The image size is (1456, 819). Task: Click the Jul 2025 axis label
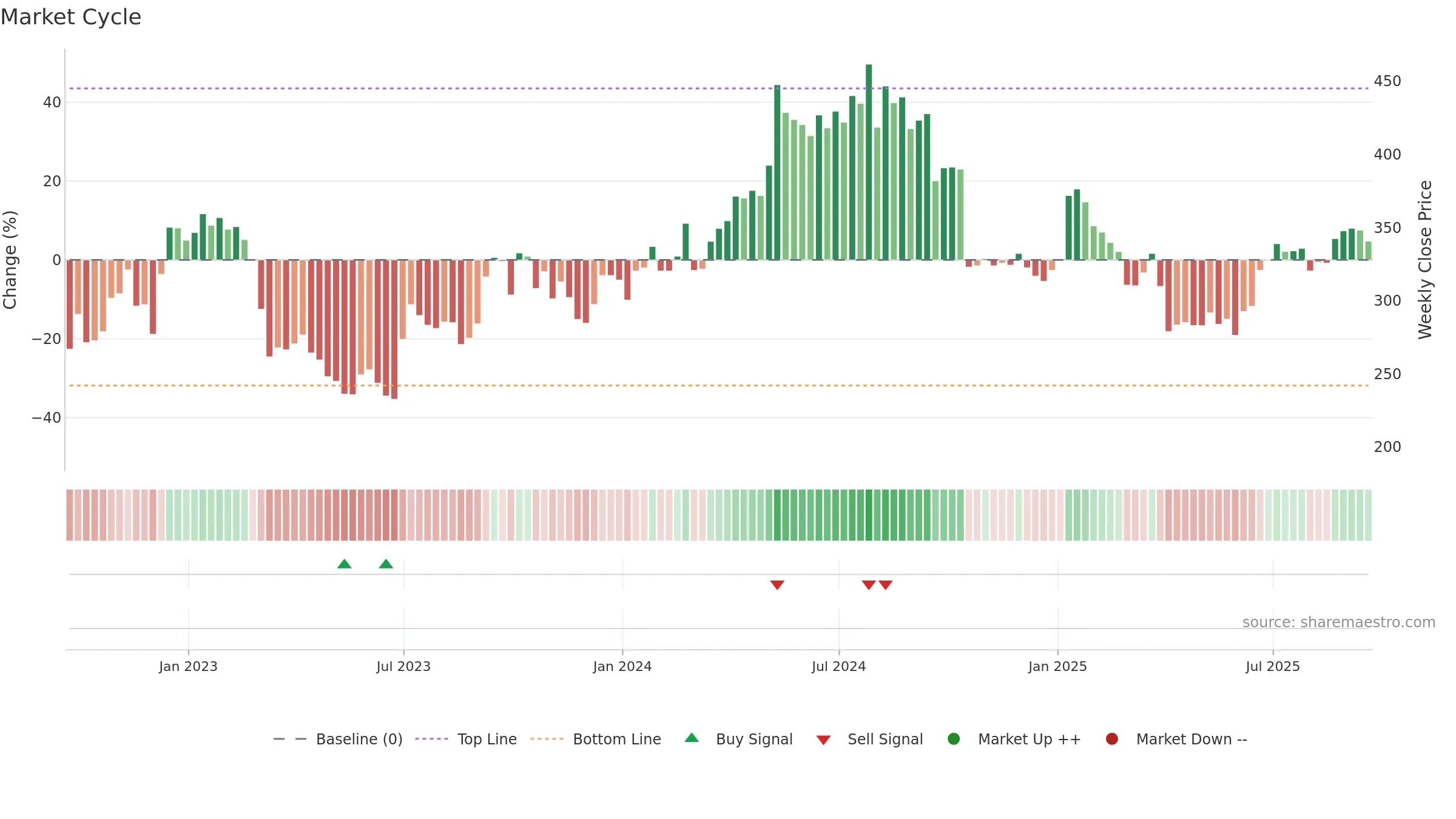click(1273, 666)
